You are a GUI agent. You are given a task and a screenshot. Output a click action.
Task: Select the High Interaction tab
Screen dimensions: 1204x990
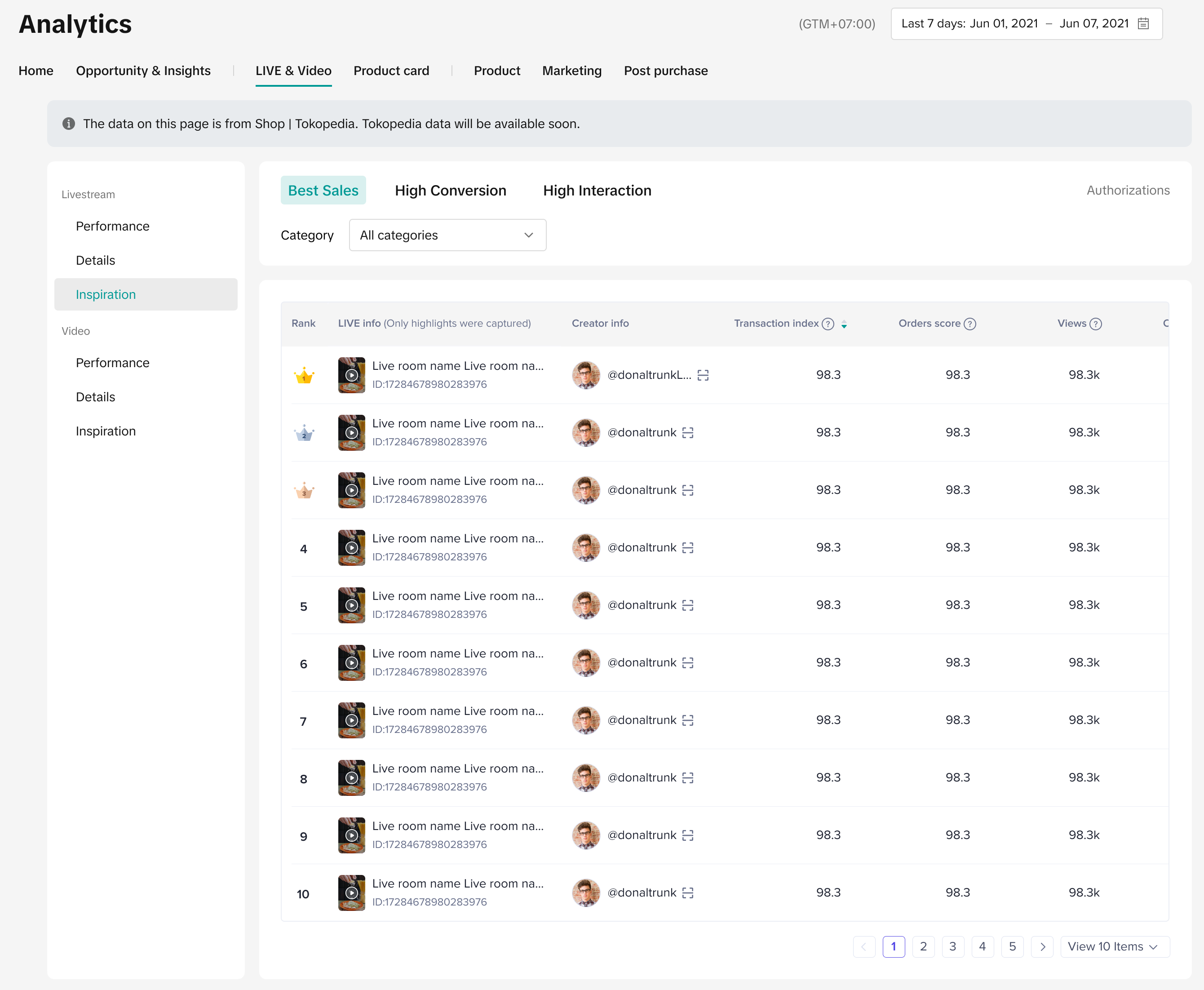(x=597, y=191)
